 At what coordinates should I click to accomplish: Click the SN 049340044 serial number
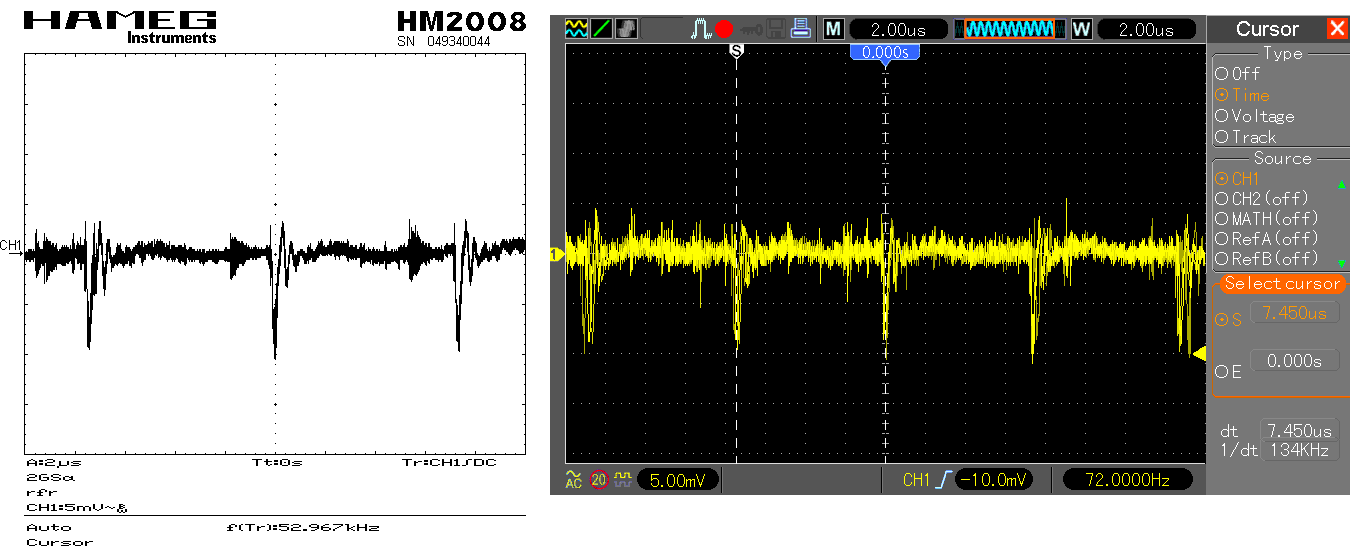pos(444,42)
